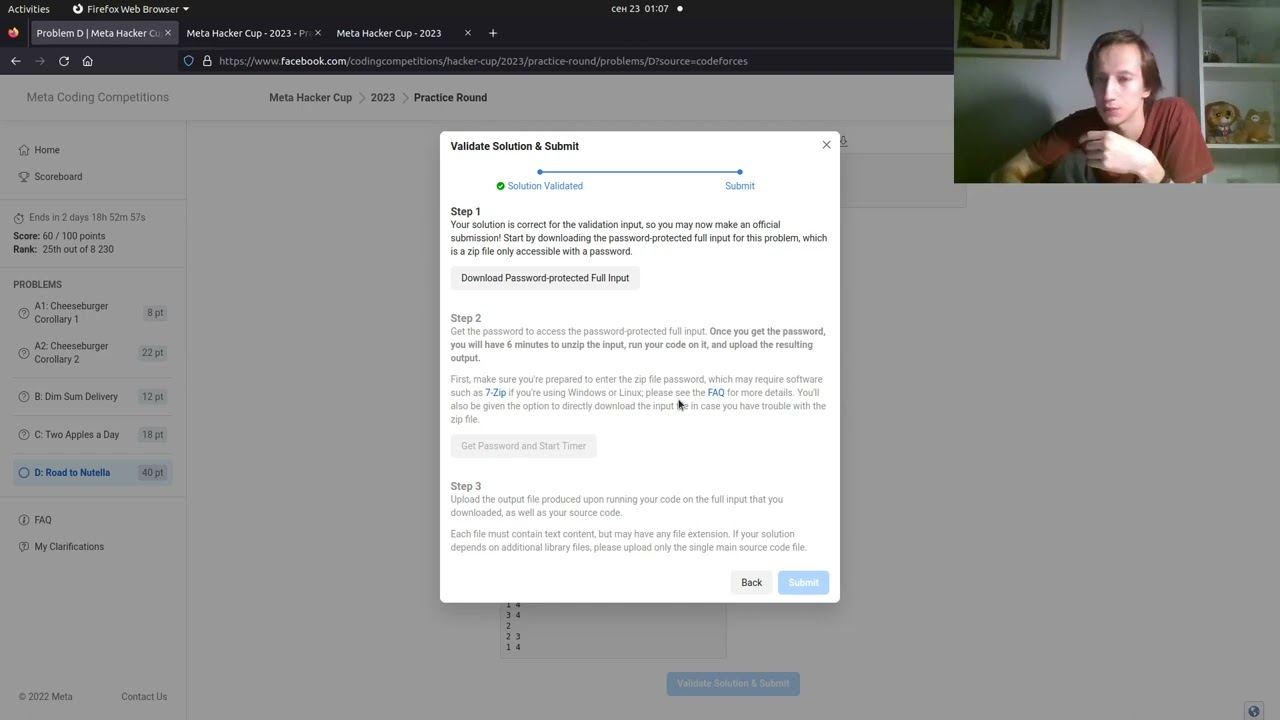1280x720 pixels.
Task: Click the 2023 breadcrumb
Action: pyautogui.click(x=383, y=97)
